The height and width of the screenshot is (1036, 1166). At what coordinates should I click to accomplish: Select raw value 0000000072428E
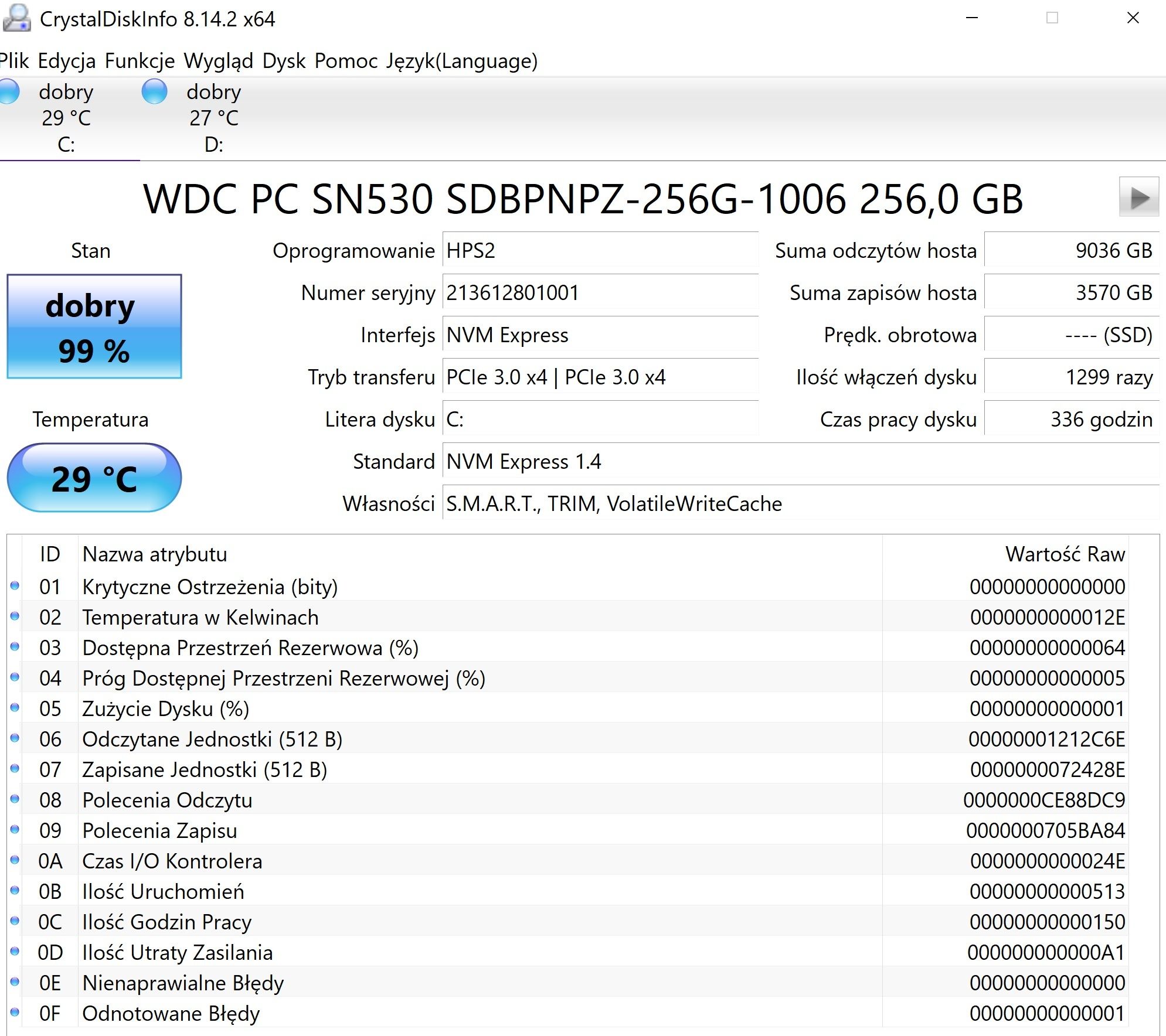click(x=1048, y=769)
